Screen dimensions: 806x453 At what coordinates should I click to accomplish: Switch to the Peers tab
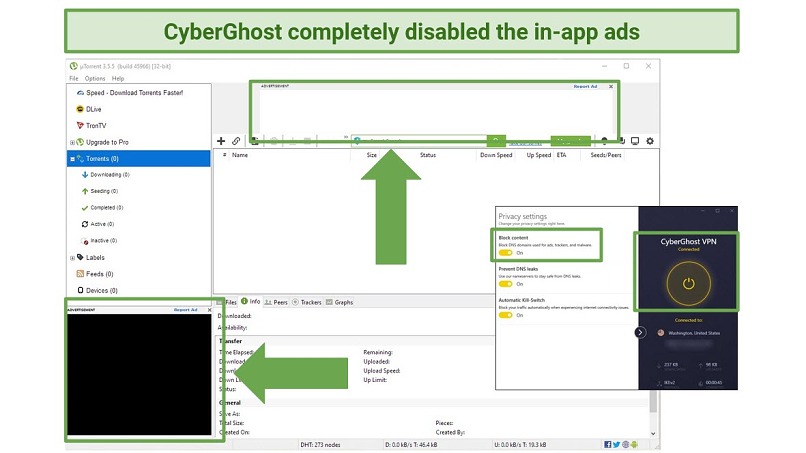tap(276, 302)
